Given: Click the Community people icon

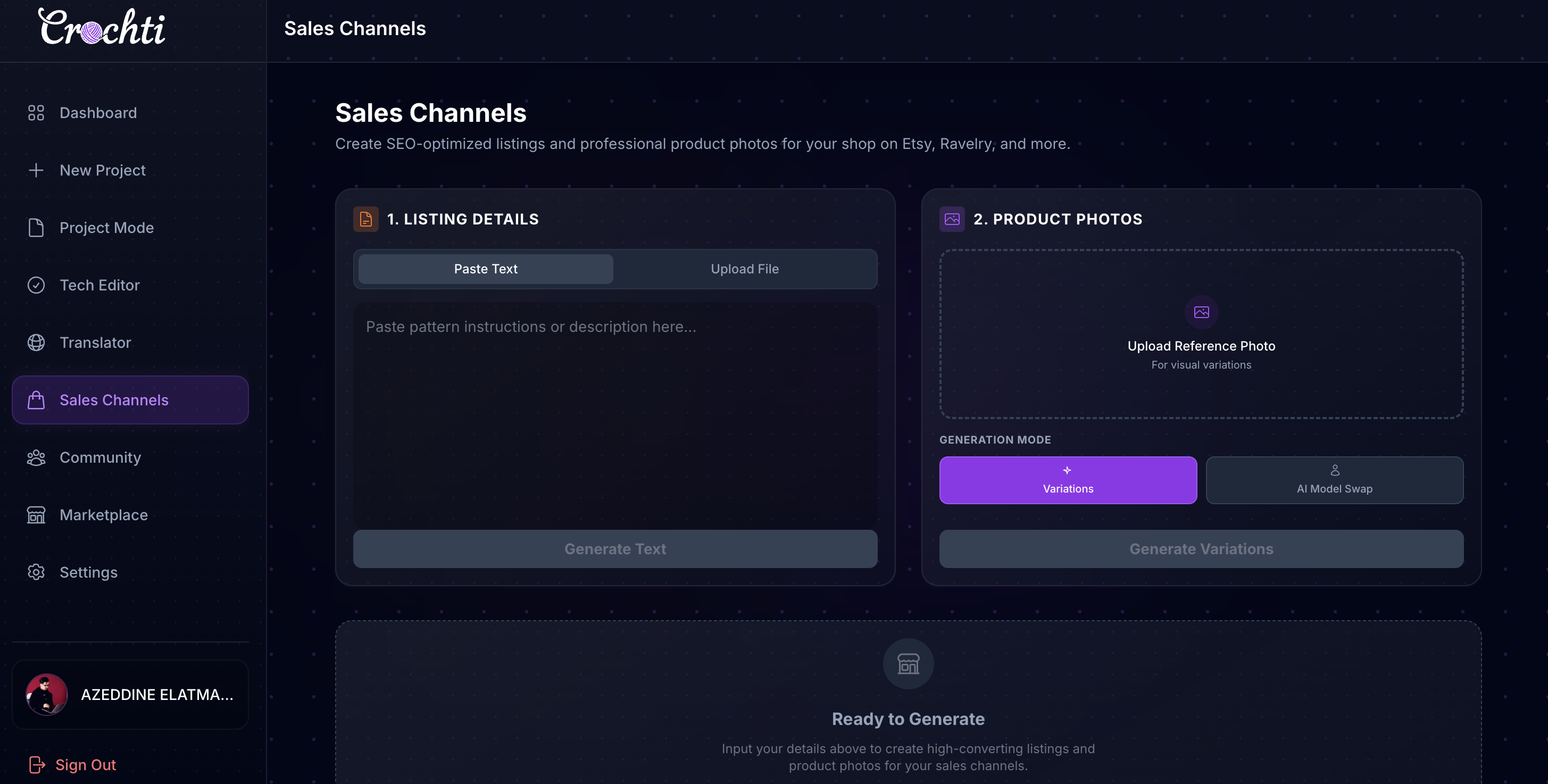Looking at the screenshot, I should (36, 458).
